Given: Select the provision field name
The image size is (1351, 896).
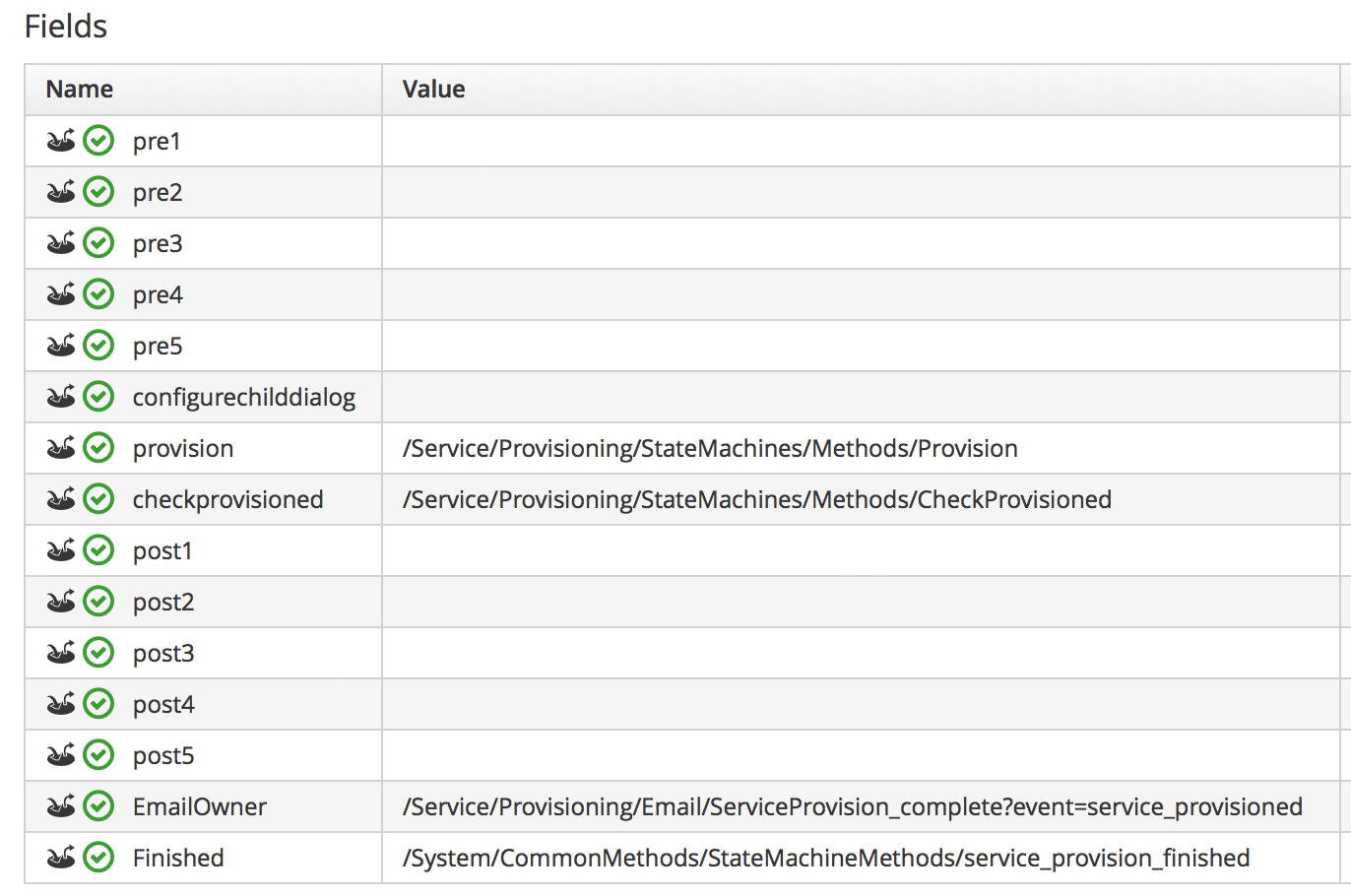Looking at the screenshot, I should pyautogui.click(x=183, y=449).
